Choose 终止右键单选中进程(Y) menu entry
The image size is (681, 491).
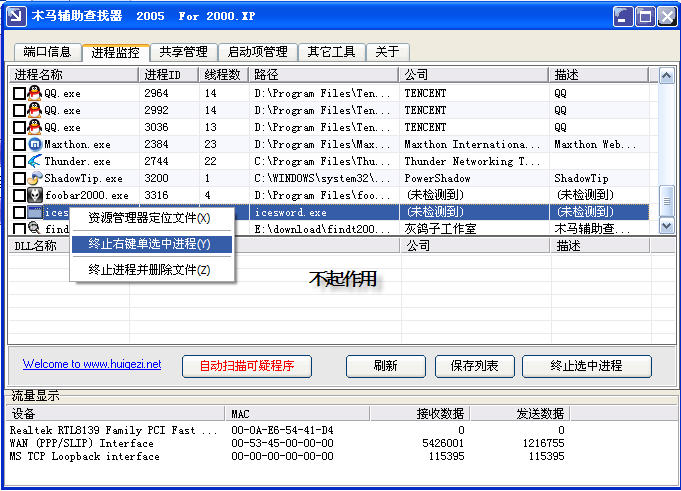pos(152,244)
